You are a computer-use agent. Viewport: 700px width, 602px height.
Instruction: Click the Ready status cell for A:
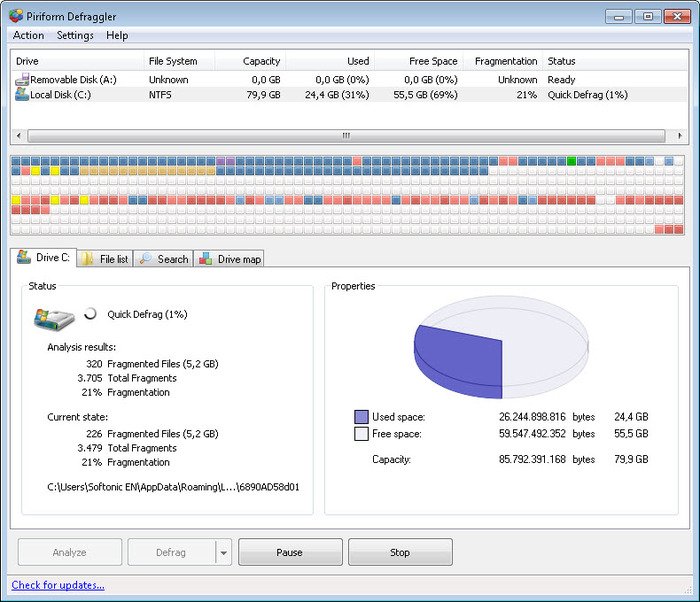pos(561,80)
